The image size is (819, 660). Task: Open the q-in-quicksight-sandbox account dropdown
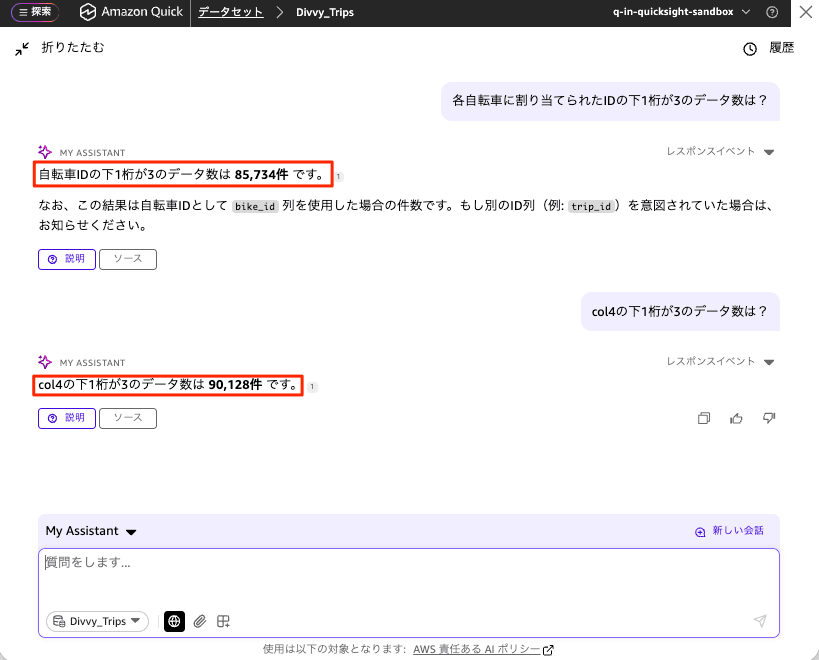[681, 11]
